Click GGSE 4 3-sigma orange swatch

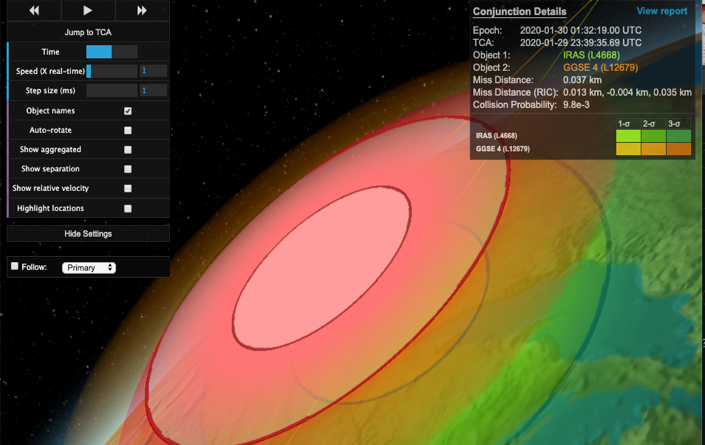[x=679, y=149]
